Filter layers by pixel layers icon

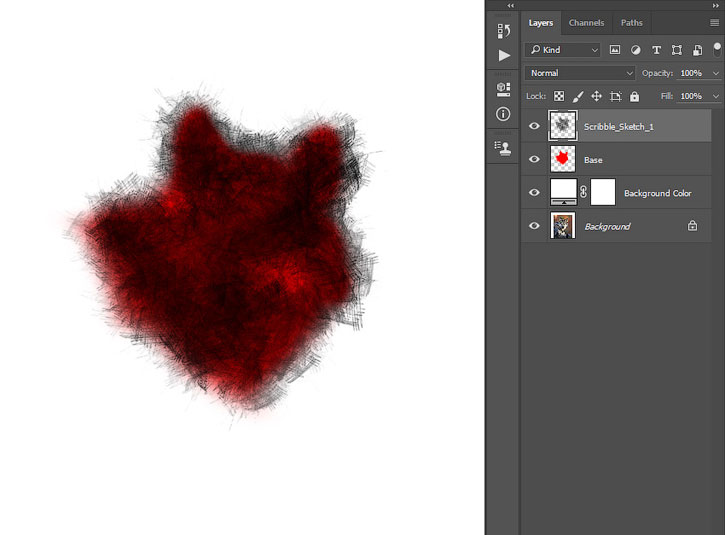[x=614, y=50]
